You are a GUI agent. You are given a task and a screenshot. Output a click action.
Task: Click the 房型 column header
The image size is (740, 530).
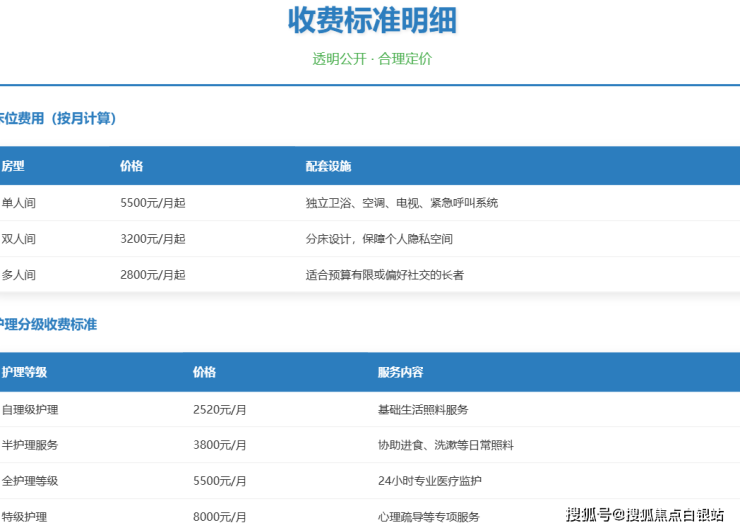(x=13, y=166)
